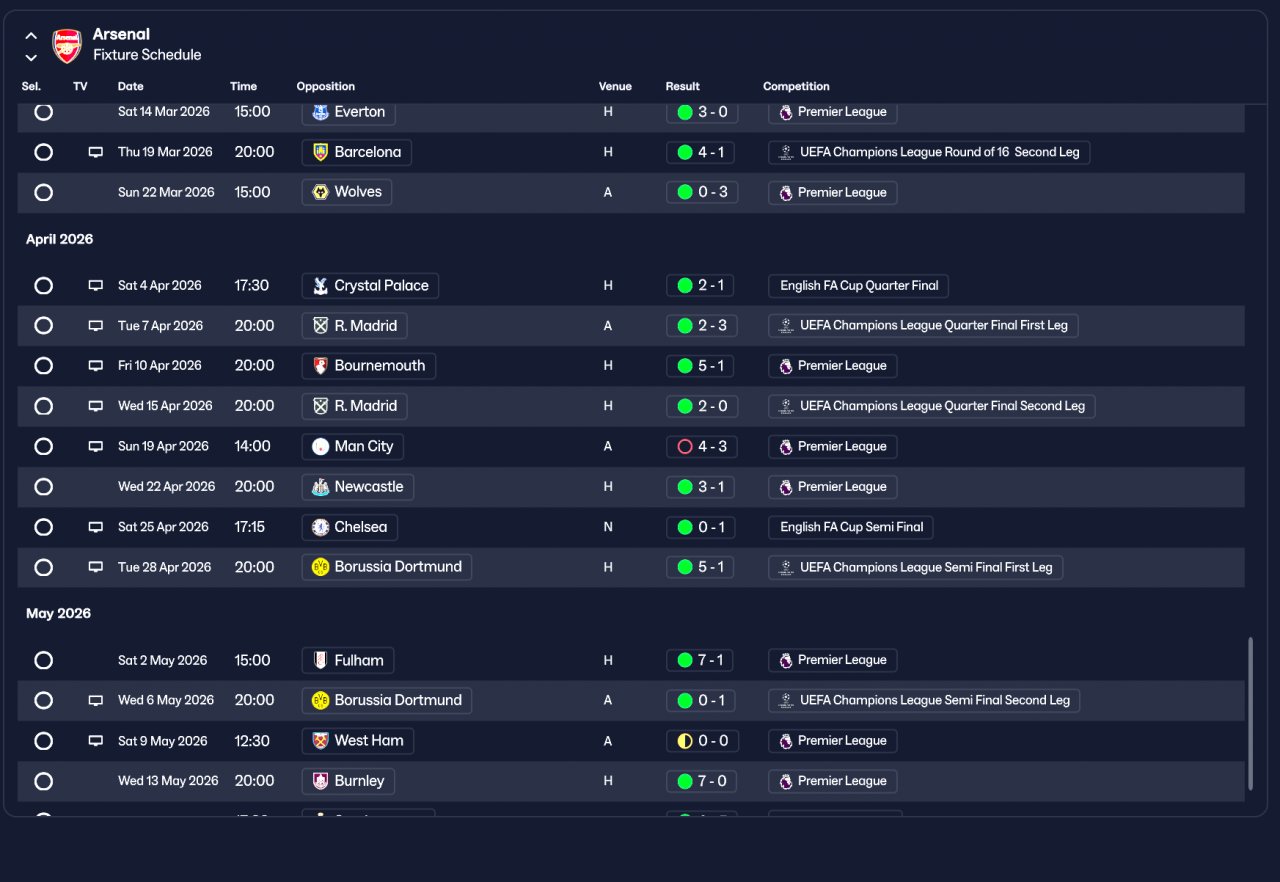Open the Bournemouth opposition name
Image resolution: width=1280 pixels, height=882 pixels.
(x=380, y=366)
